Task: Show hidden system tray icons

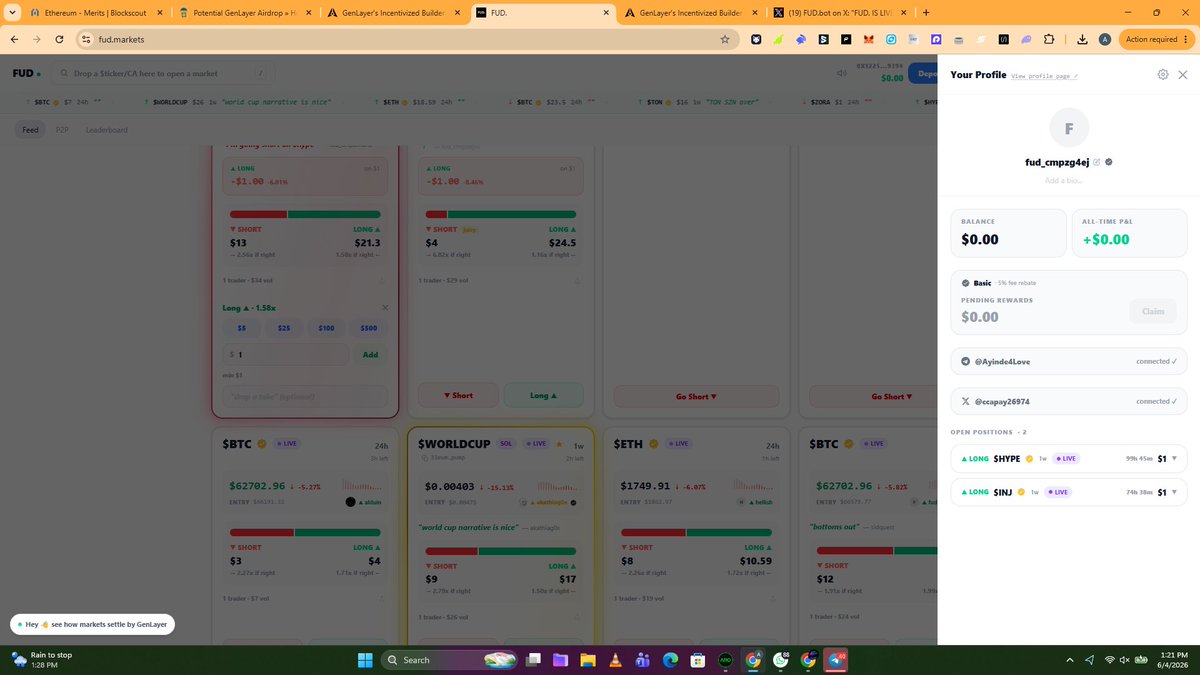Action: [x=1070, y=659]
